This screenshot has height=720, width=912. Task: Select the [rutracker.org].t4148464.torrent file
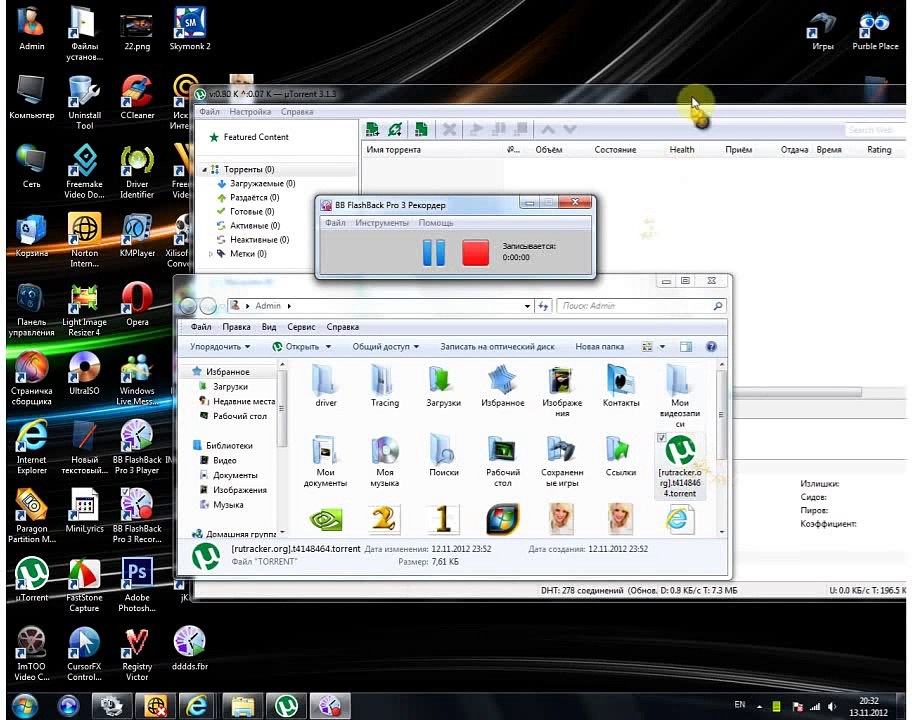point(680,466)
